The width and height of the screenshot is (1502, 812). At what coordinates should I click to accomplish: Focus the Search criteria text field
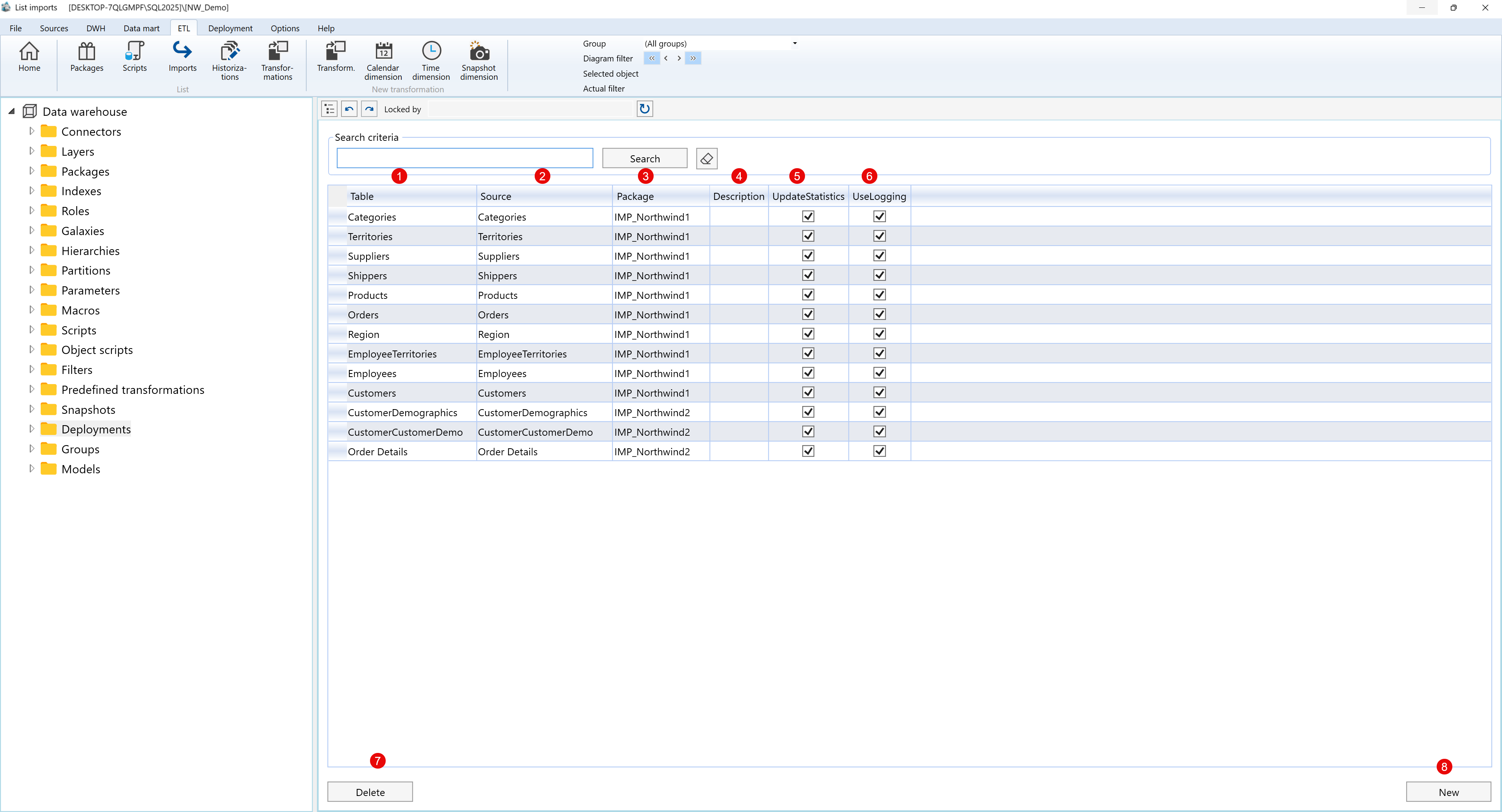pyautogui.click(x=464, y=158)
